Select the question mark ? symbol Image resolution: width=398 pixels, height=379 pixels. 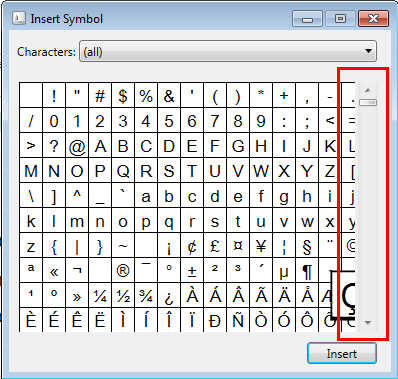point(54,146)
